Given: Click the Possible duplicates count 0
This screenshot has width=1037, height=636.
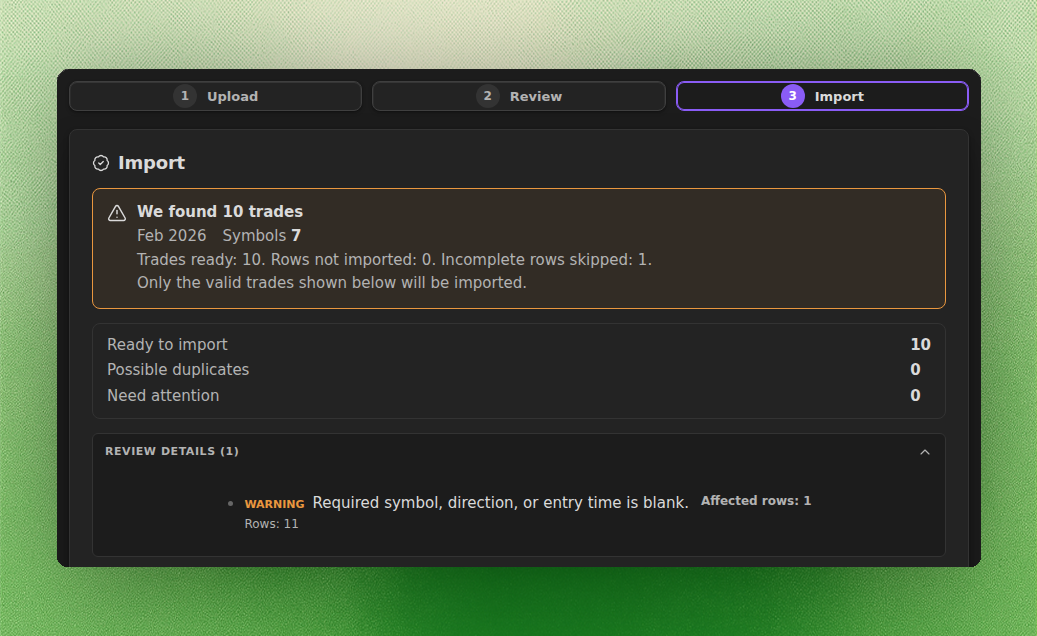Looking at the screenshot, I should pyautogui.click(x=915, y=370).
